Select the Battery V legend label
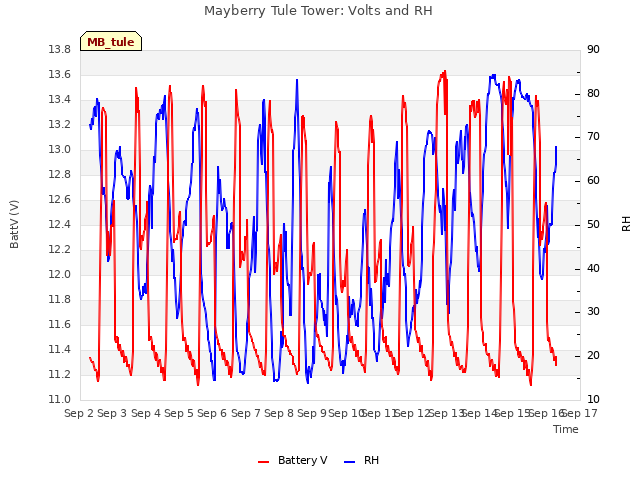This screenshot has width=640, height=480. point(302,460)
